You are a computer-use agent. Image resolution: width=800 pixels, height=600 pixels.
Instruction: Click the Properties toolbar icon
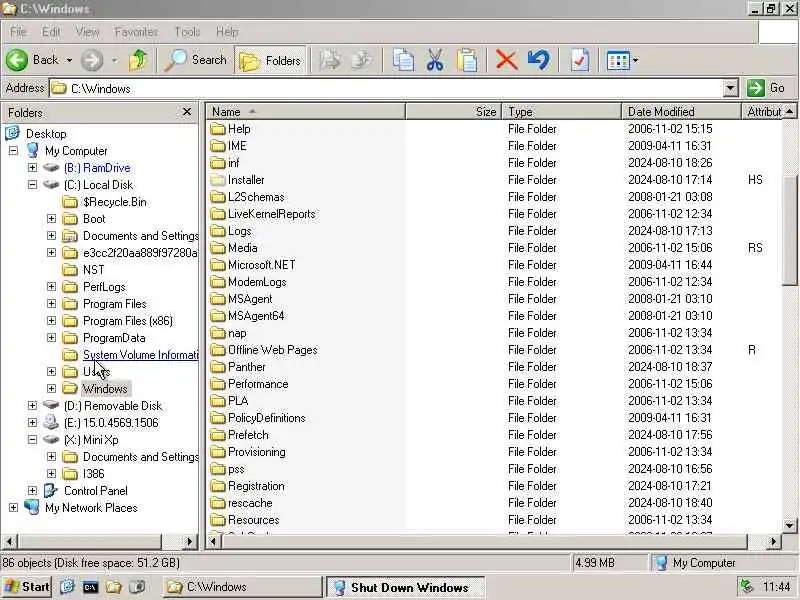(580, 60)
